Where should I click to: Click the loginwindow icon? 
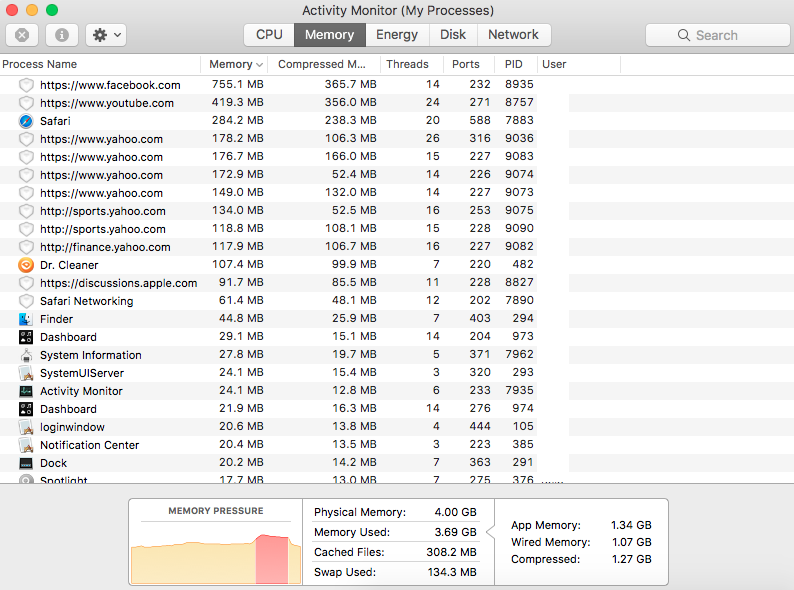(26, 427)
